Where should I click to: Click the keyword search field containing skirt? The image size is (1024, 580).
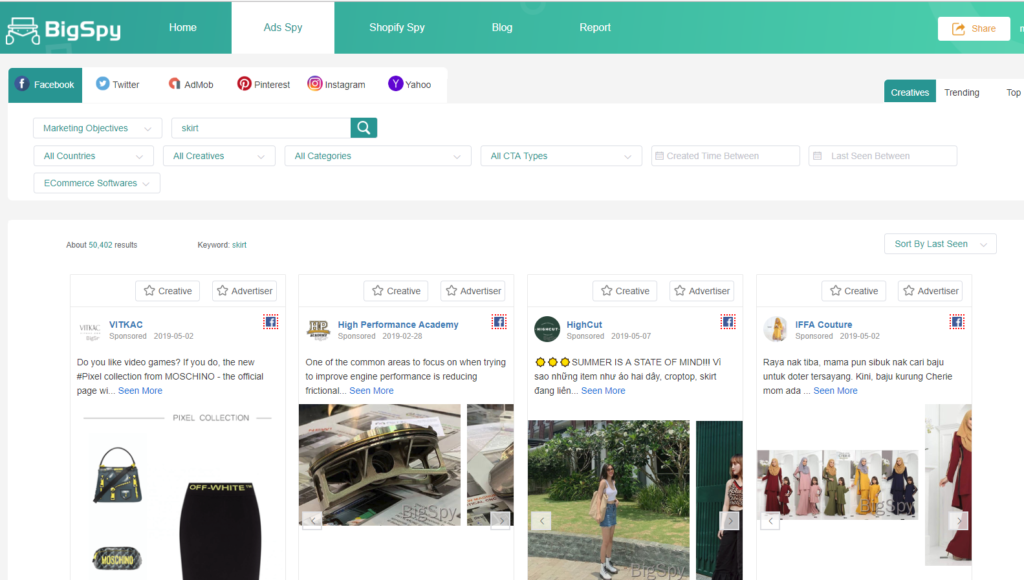pyautogui.click(x=261, y=128)
